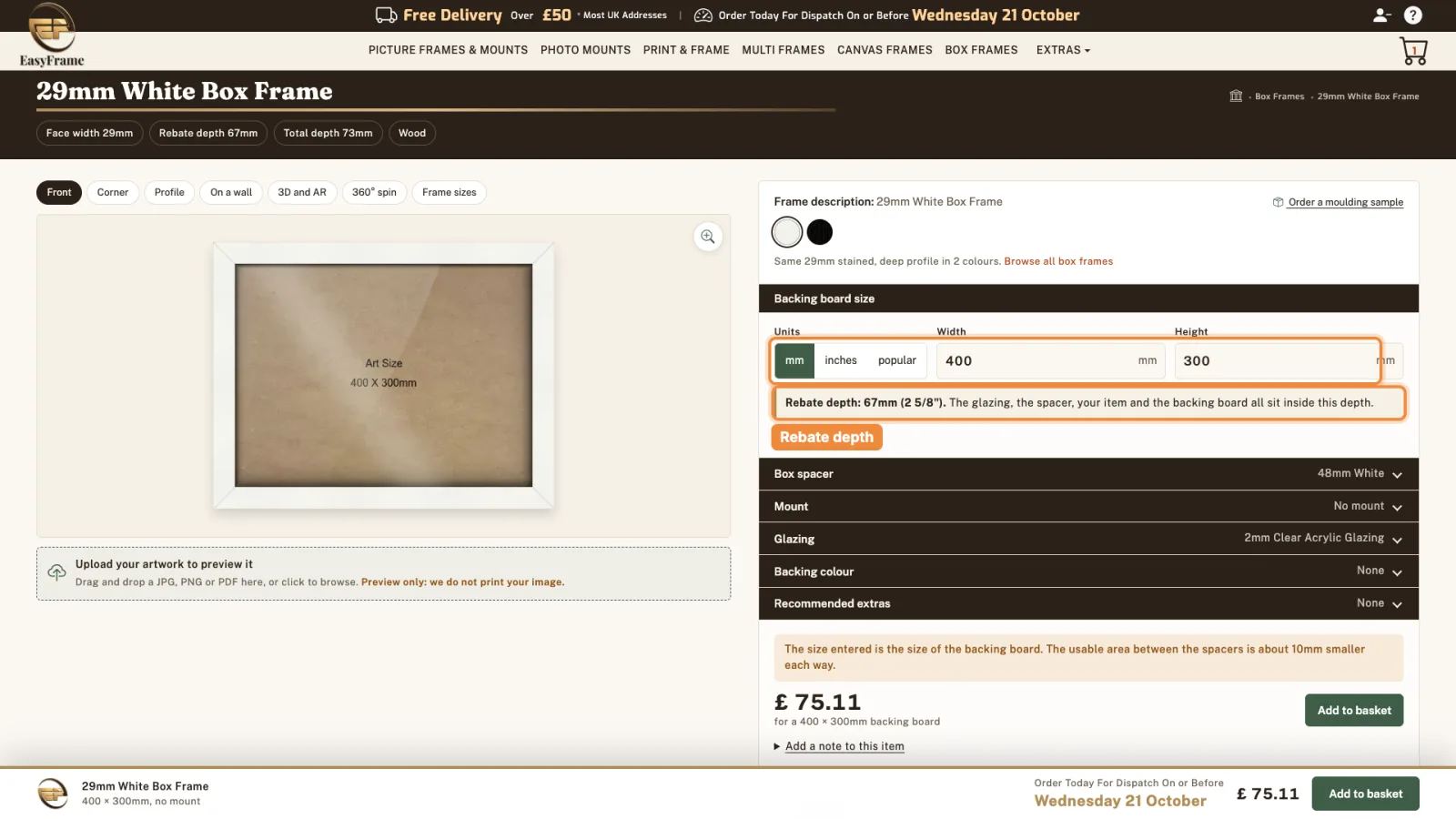Open the shopping basket icon
Viewport: 1456px width, 819px height.
click(x=1413, y=51)
